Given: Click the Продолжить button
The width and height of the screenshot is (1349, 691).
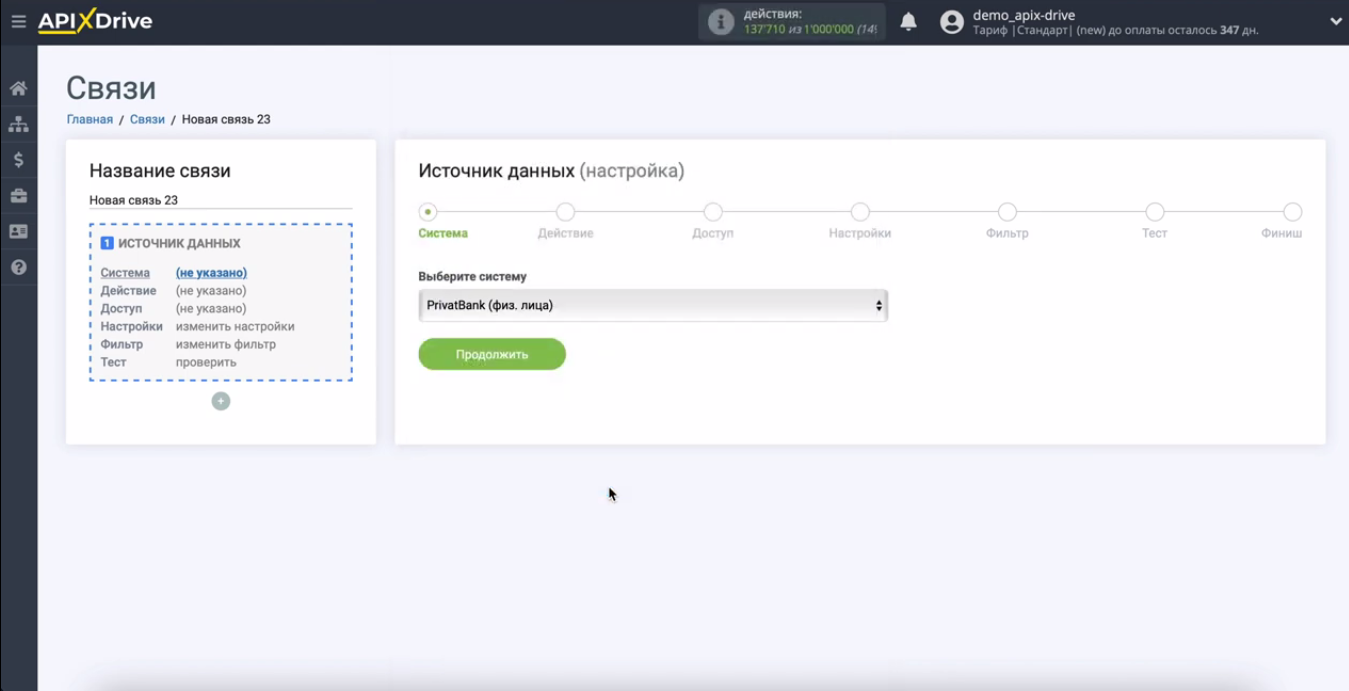Looking at the screenshot, I should (x=492, y=354).
